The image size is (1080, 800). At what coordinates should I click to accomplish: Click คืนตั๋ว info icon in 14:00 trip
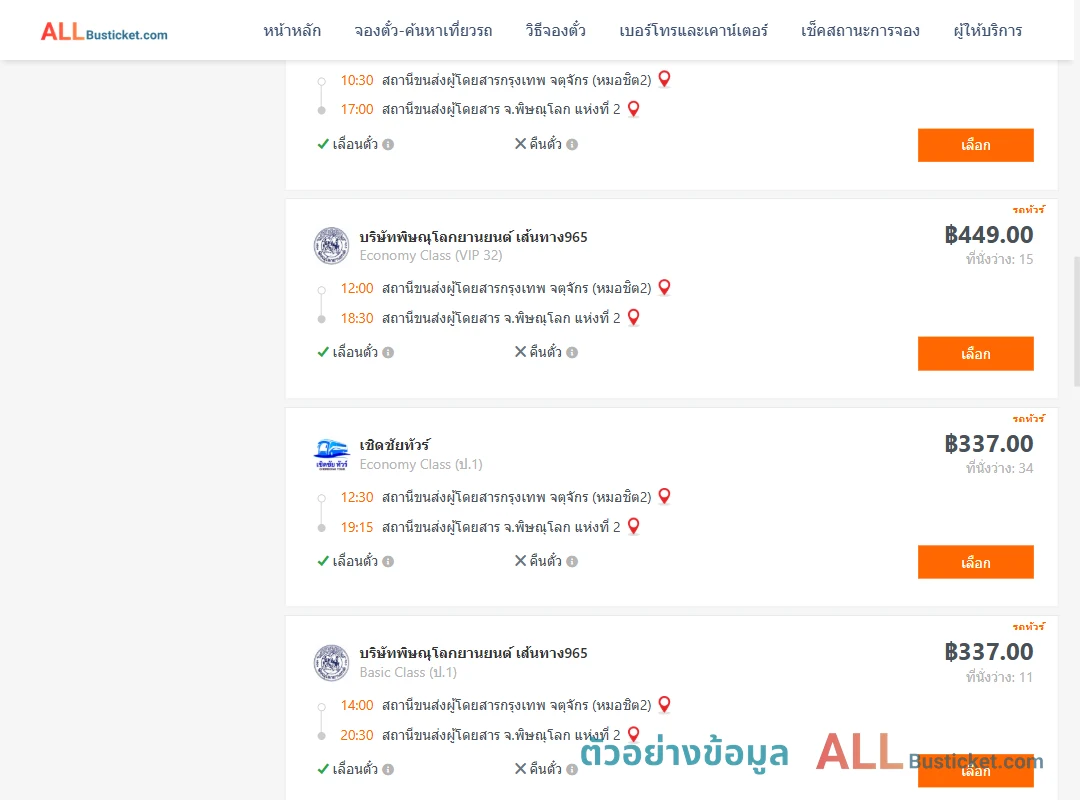pyautogui.click(x=572, y=770)
